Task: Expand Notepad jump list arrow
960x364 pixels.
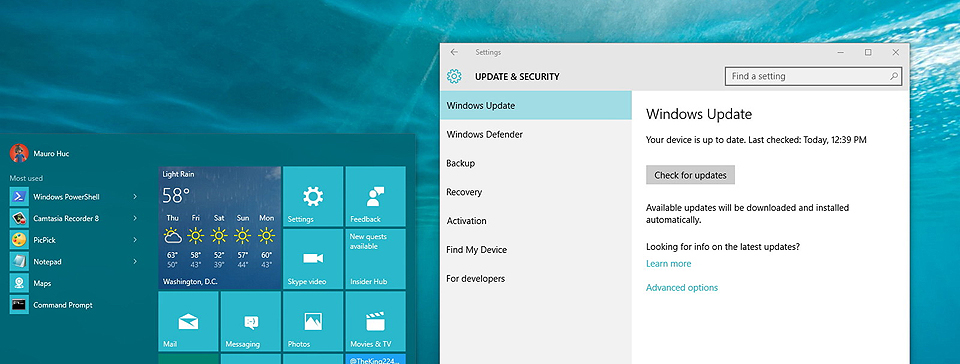Action: (x=135, y=261)
